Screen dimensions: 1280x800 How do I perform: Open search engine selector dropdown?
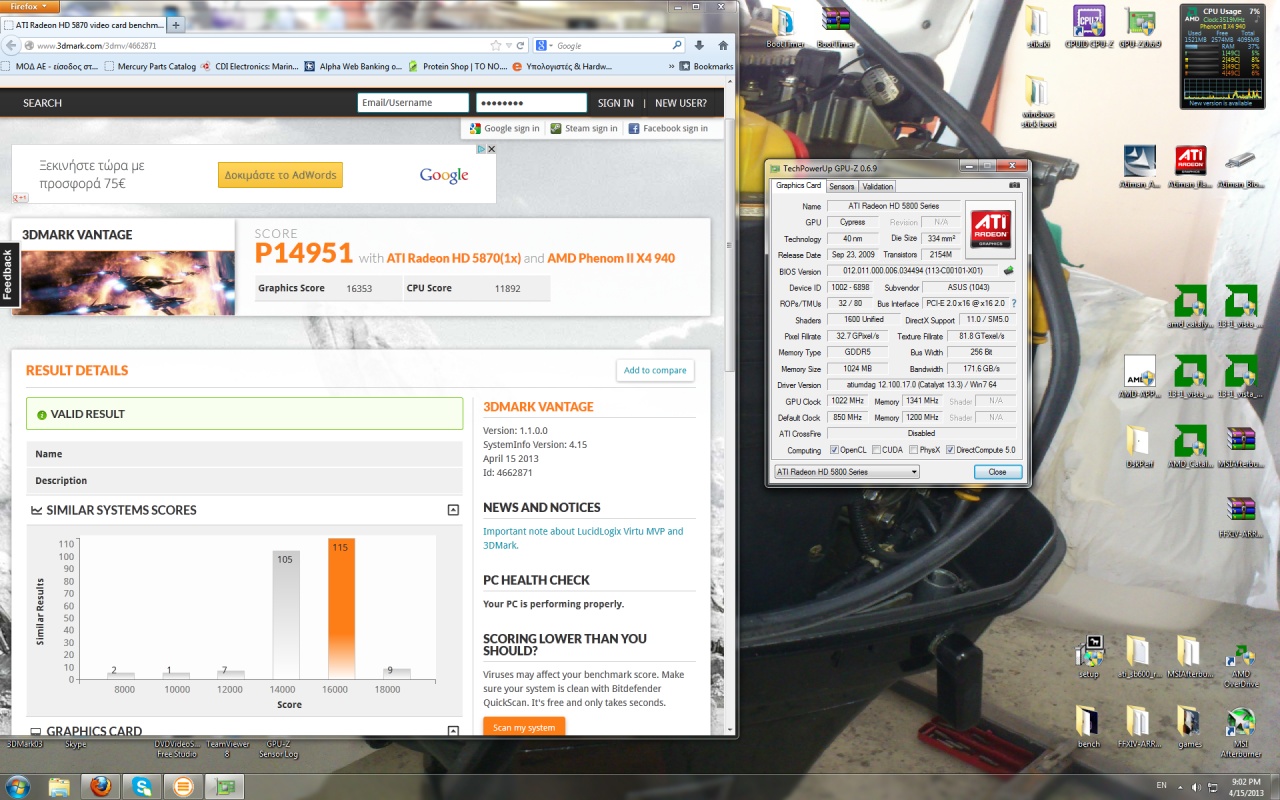coord(545,45)
